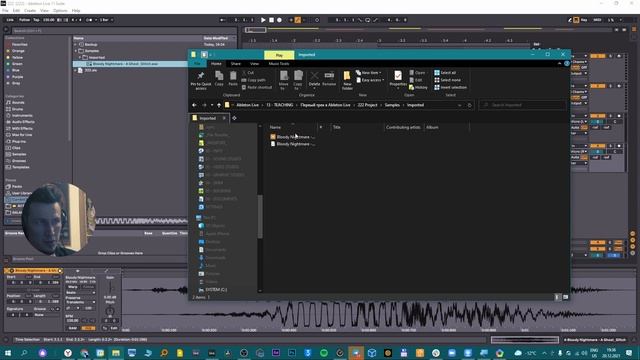This screenshot has width=640, height=360.
Task: Click Pin to Quick access in Explorer
Action: [x=200, y=80]
